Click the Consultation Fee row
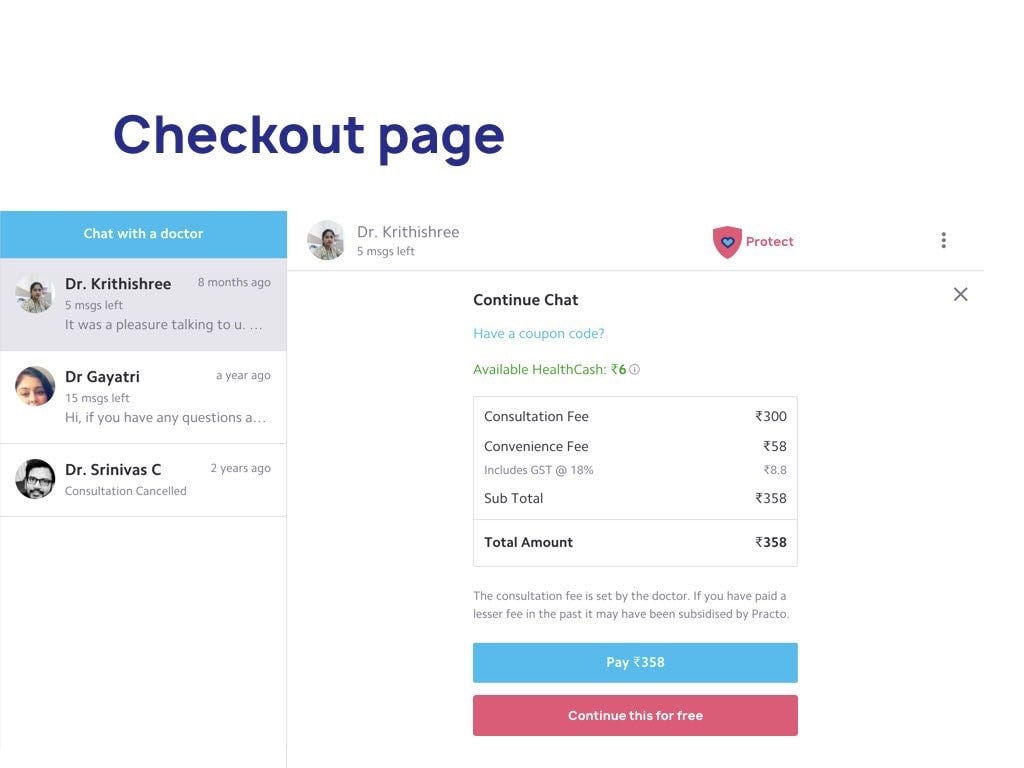The image size is (1024, 768). point(635,416)
